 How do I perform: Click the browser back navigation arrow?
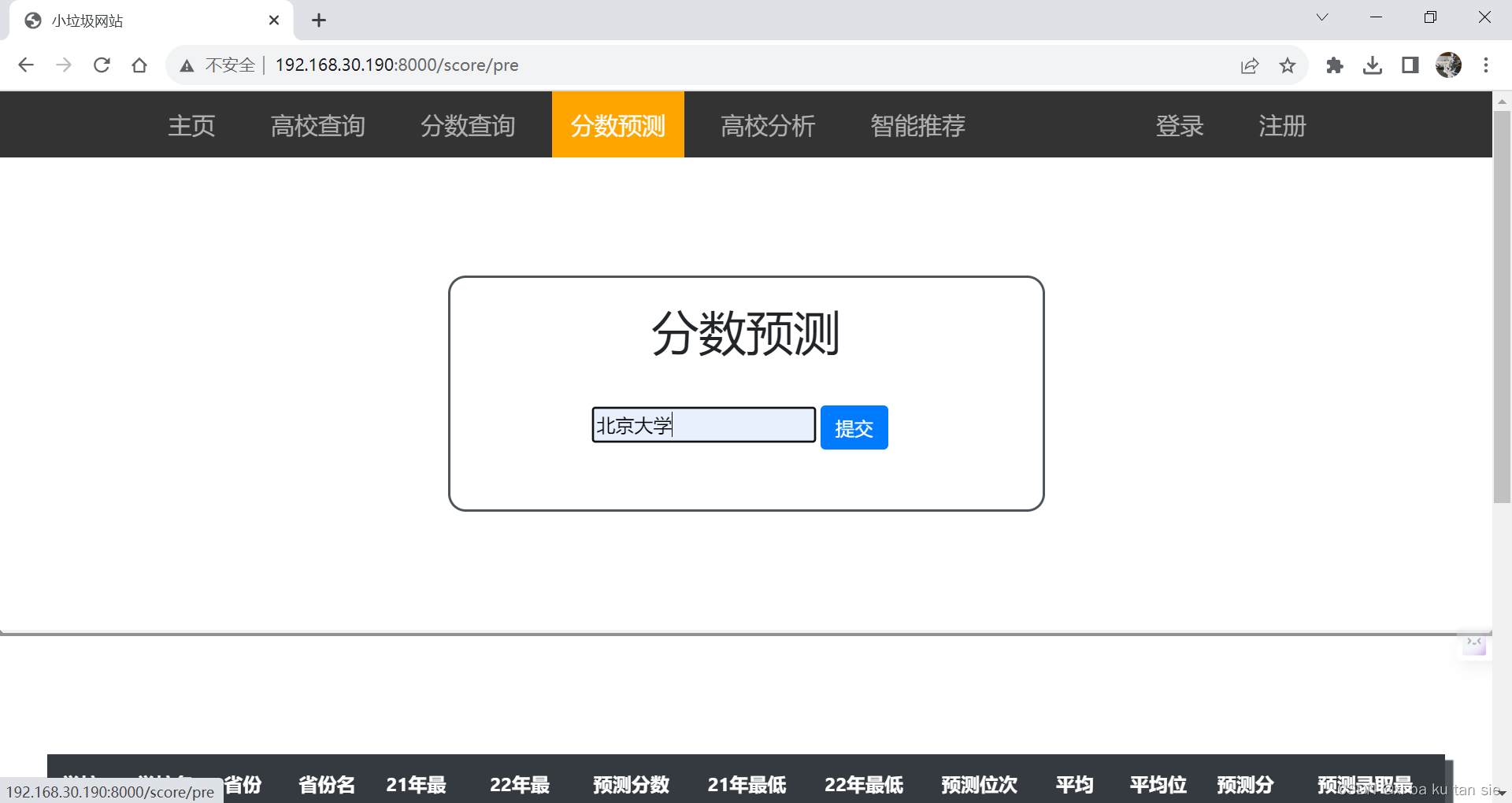click(x=26, y=65)
